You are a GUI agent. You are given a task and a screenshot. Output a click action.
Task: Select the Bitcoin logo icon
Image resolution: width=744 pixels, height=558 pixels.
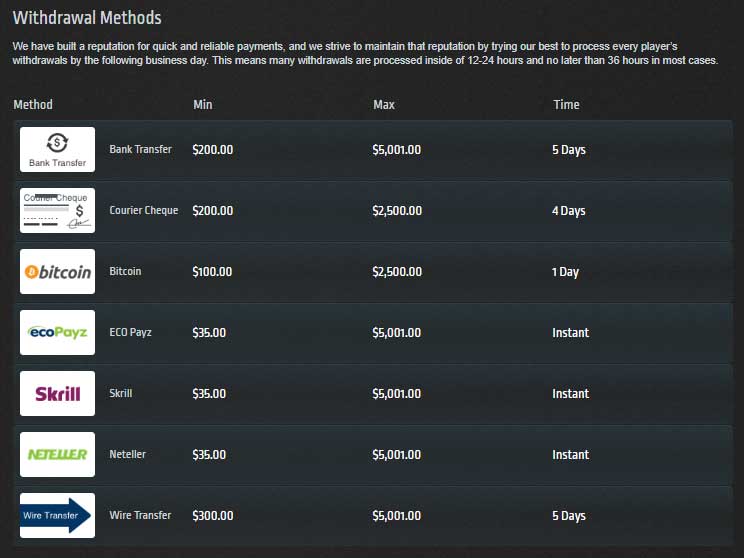tap(57, 272)
